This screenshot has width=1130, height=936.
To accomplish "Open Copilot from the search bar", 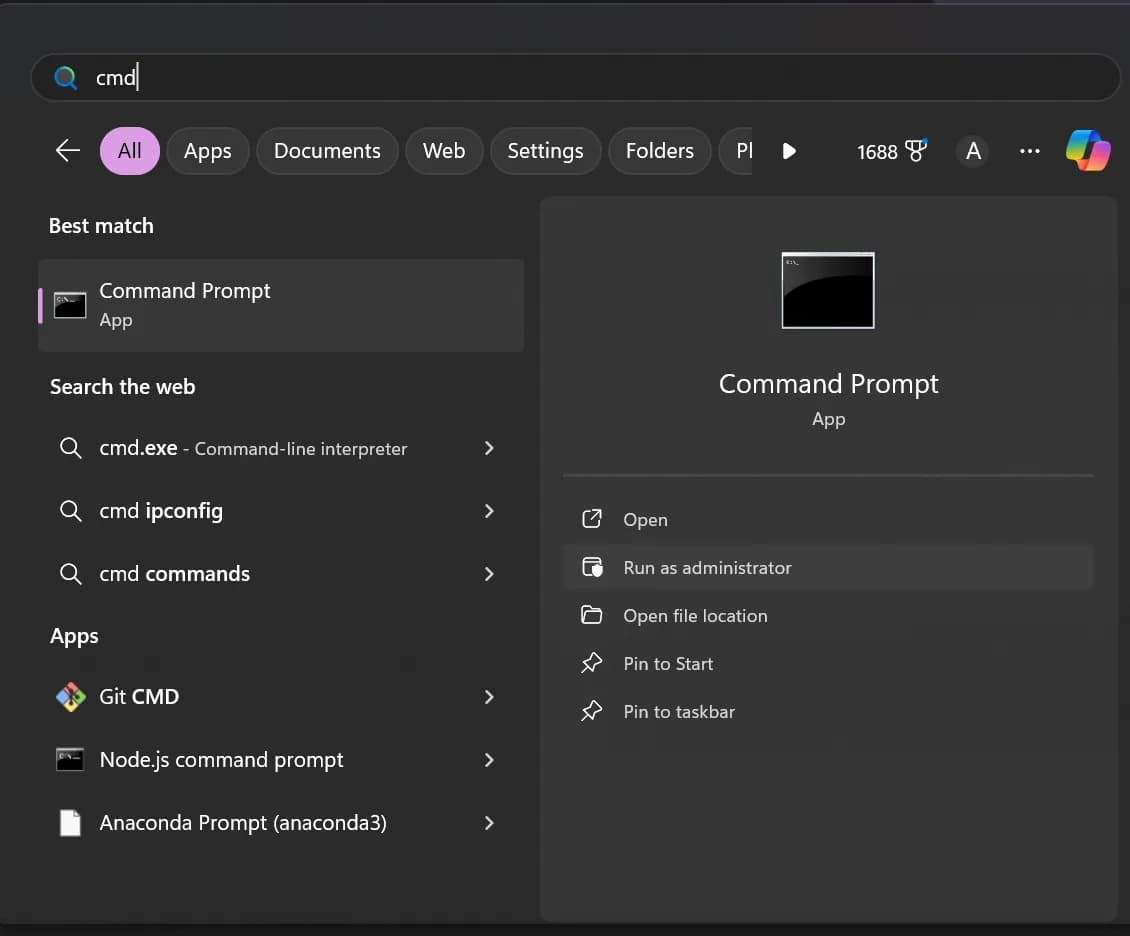I will pyautogui.click(x=1088, y=150).
